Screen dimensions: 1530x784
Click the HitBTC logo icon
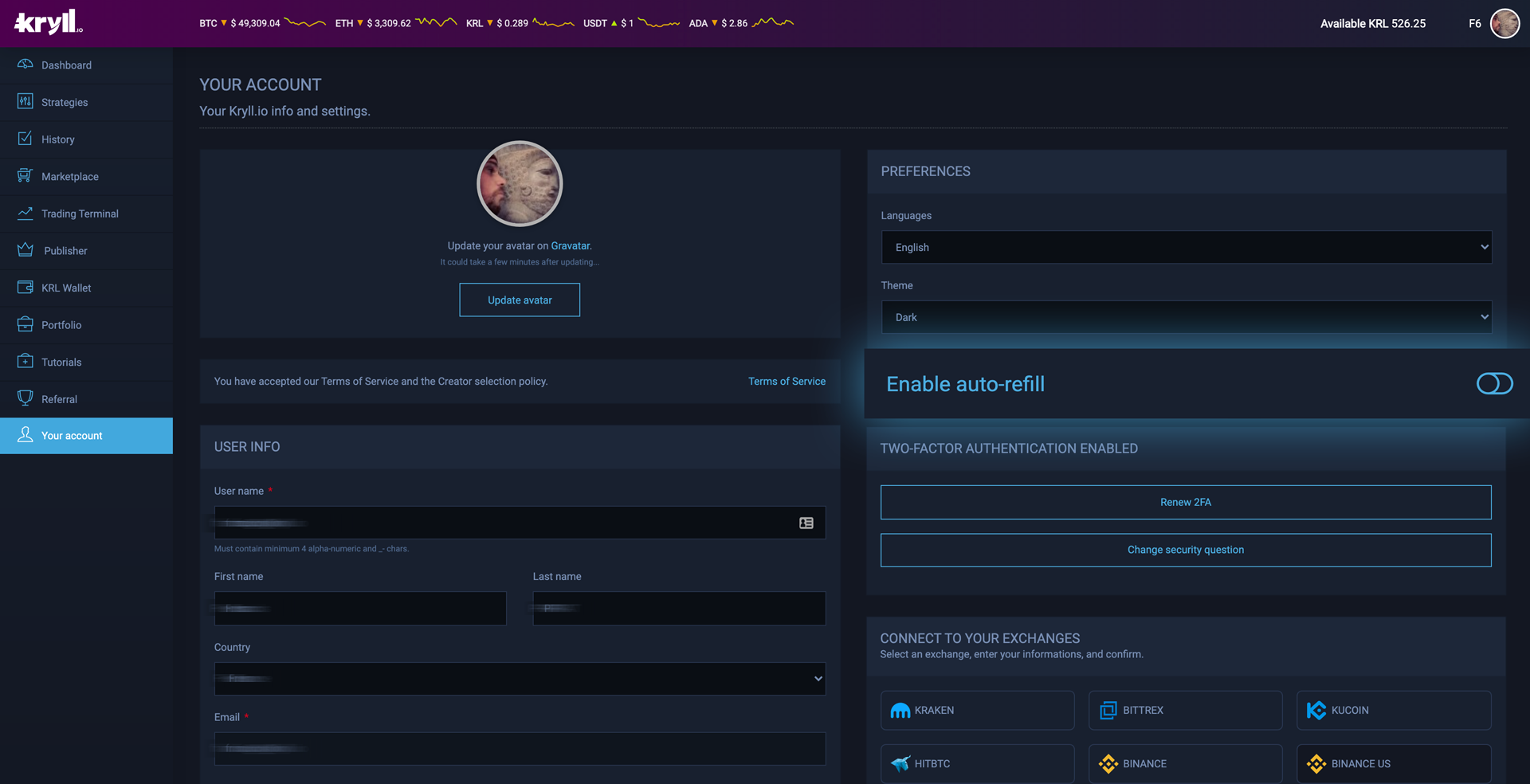coord(900,763)
